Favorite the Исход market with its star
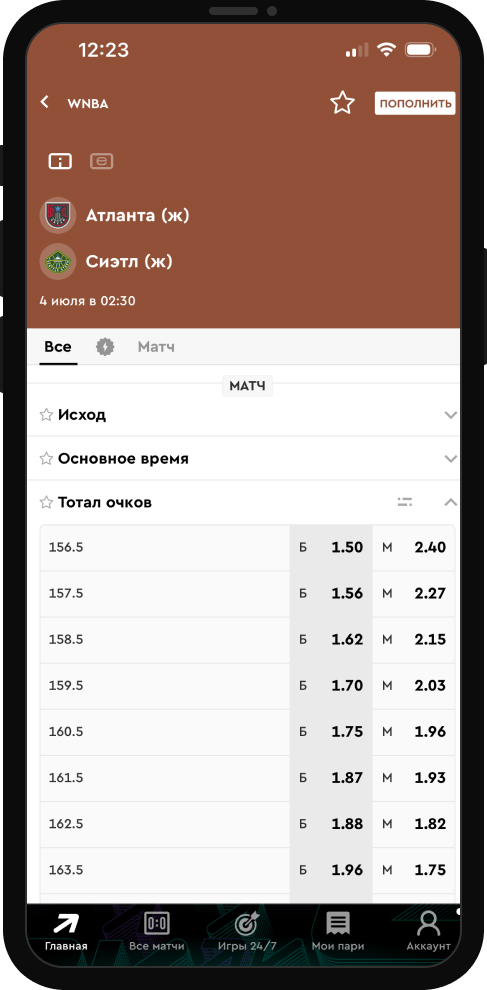Viewport: 487px width, 990px height. (46, 415)
